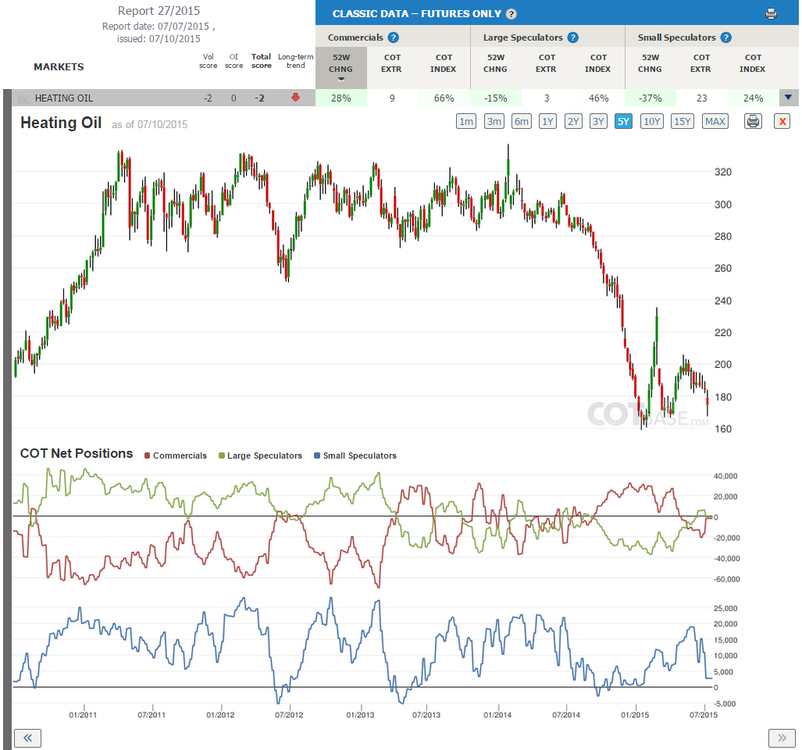Click the Commercials 66% COT index cell
This screenshot has height=750, width=802.
[x=444, y=98]
